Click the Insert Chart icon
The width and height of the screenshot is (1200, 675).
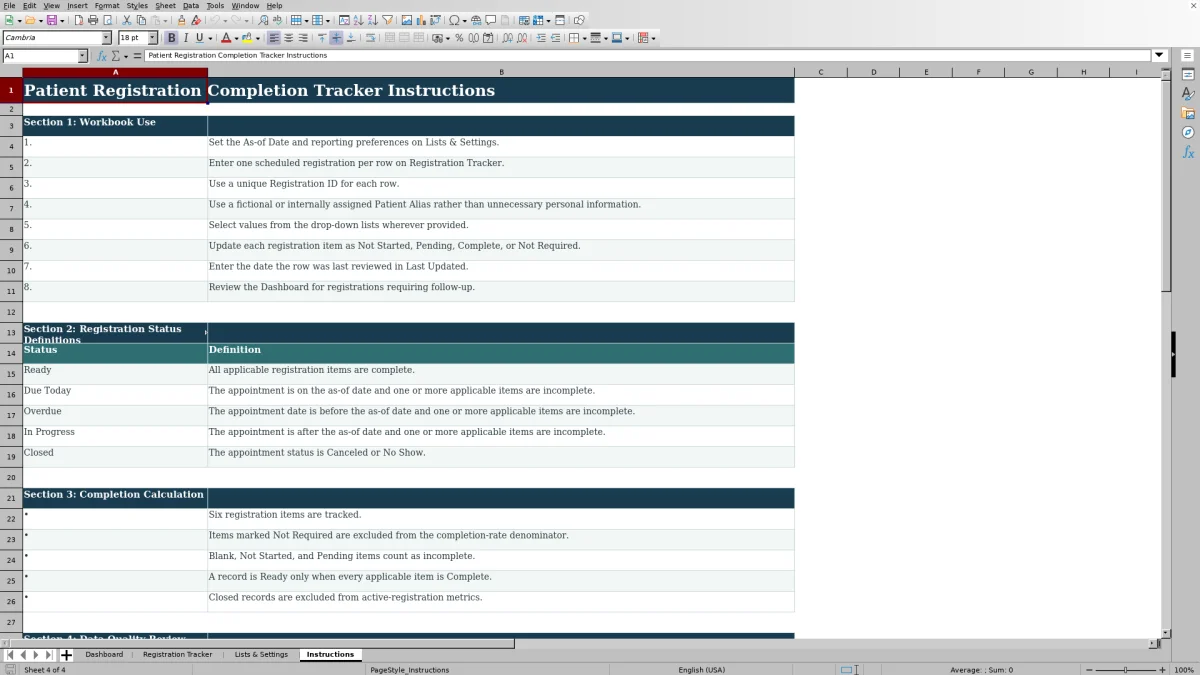pyautogui.click(x=421, y=20)
